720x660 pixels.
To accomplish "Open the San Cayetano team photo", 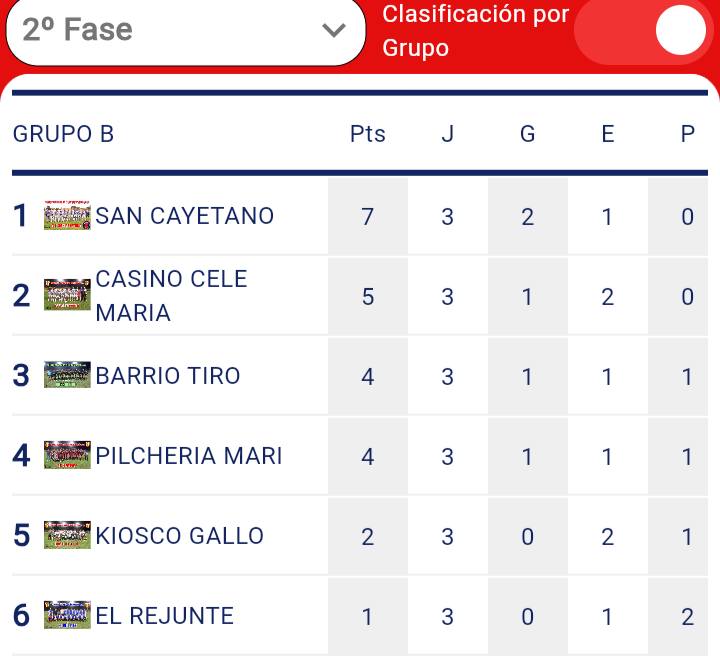I will pos(67,215).
